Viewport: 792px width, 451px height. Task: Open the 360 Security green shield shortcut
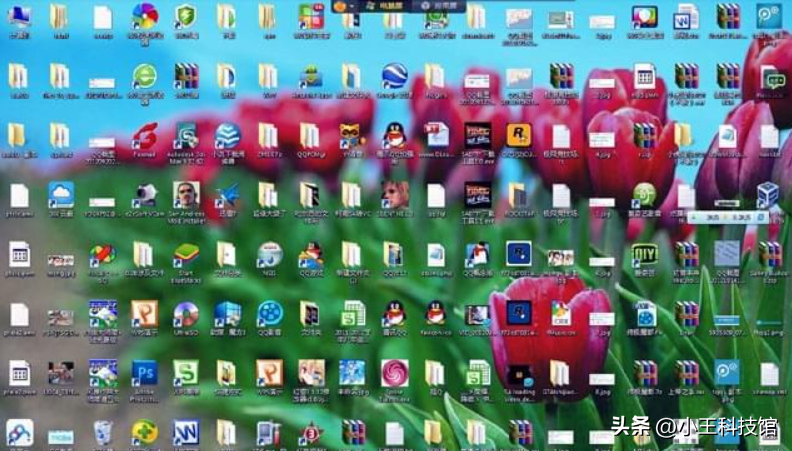coord(185,17)
